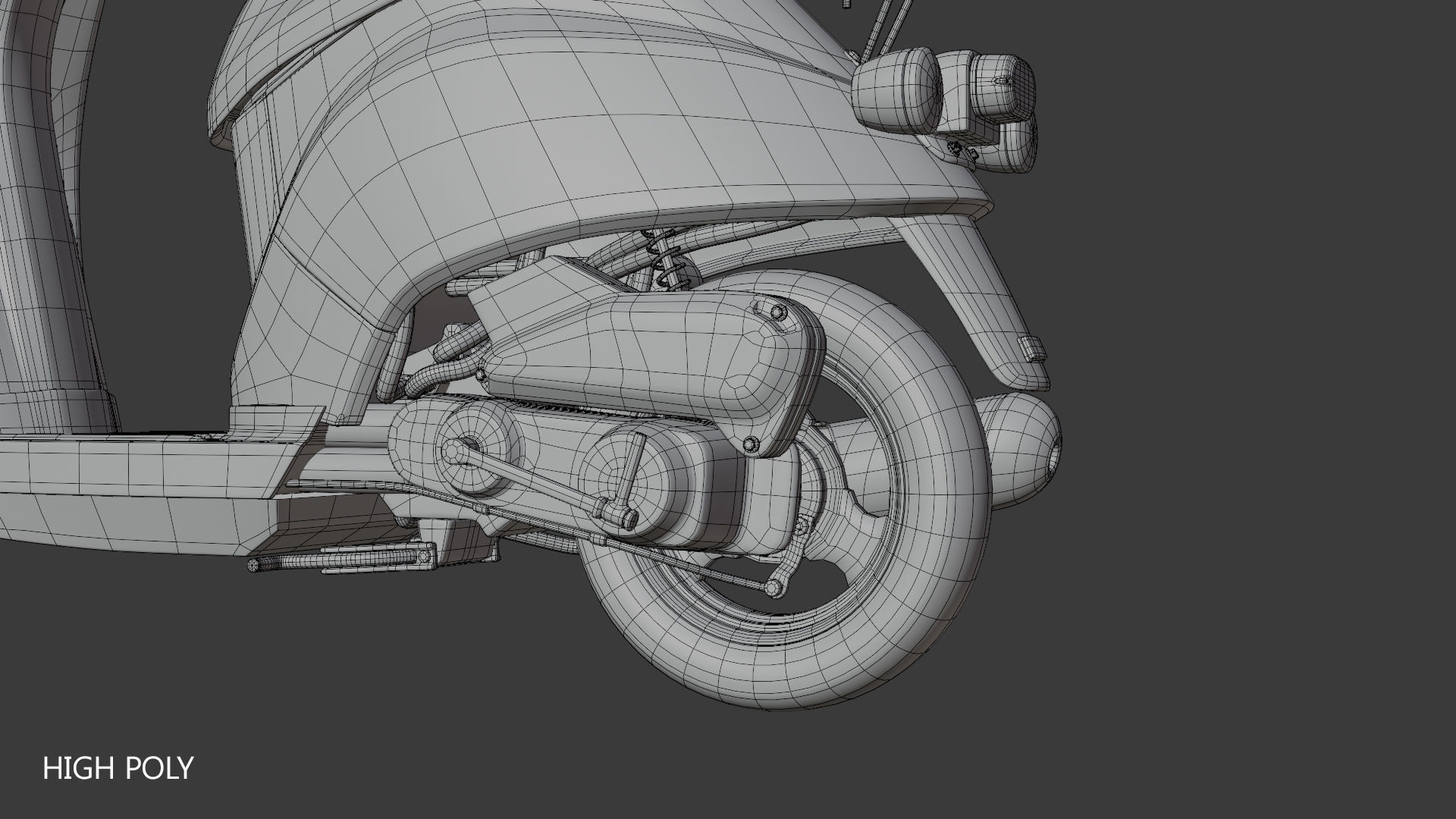Click the HIGH POLY label text

118,768
